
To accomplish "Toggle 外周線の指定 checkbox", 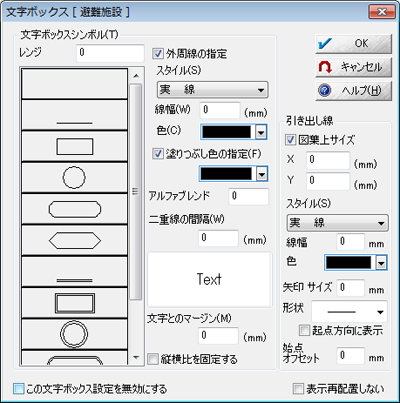I will pyautogui.click(x=158, y=54).
